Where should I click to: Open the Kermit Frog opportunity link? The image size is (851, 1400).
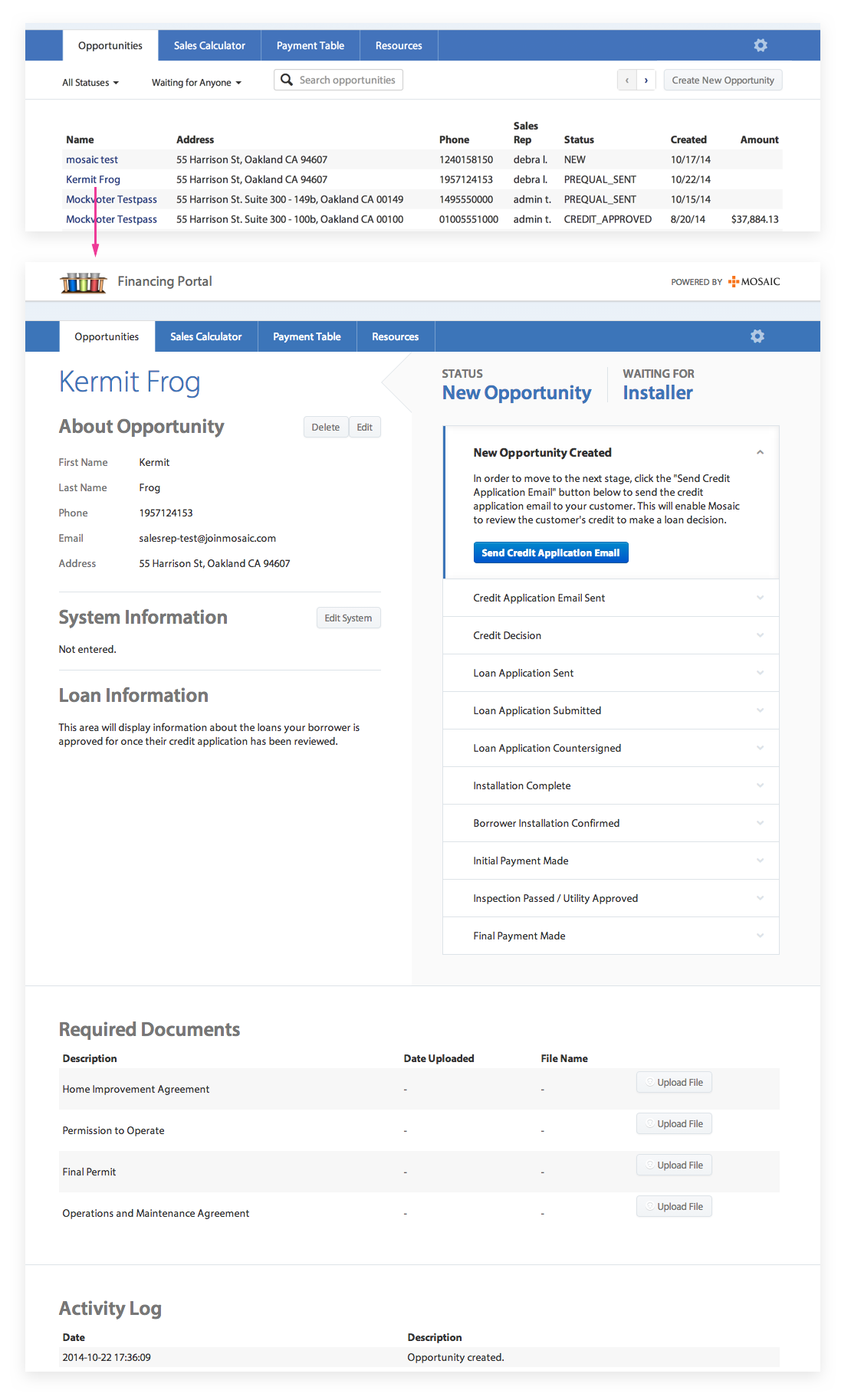tap(93, 179)
